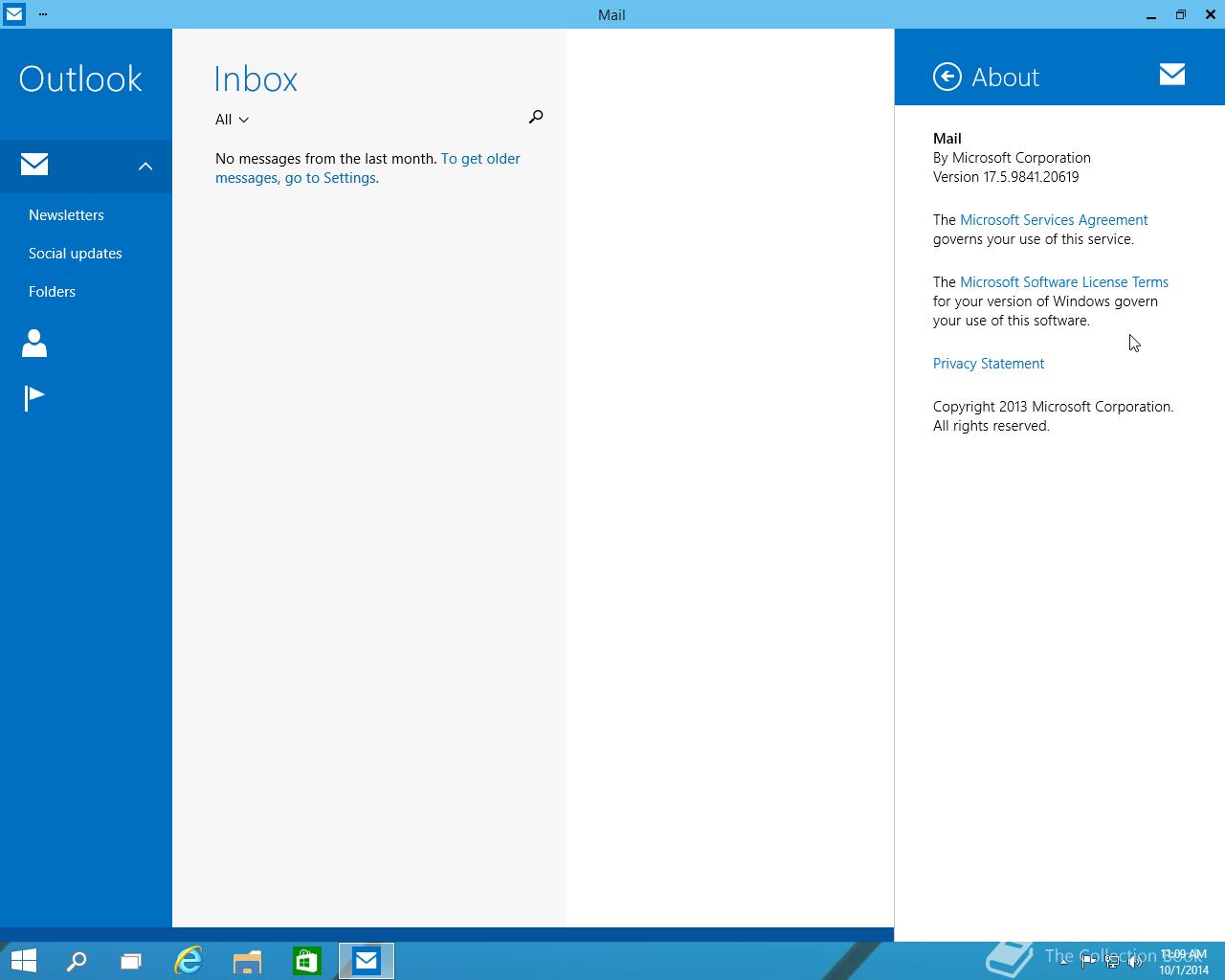
Task: Select the mail envelope icon in Outlook sidebar
Action: coord(34,165)
